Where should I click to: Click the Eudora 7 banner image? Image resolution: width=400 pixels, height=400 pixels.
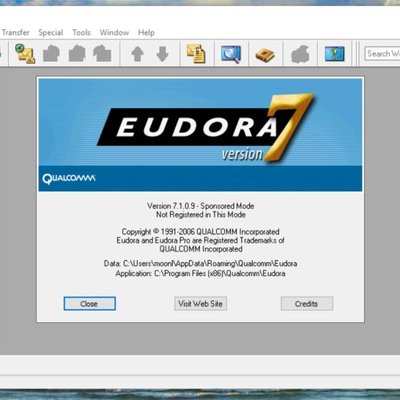pyautogui.click(x=200, y=135)
